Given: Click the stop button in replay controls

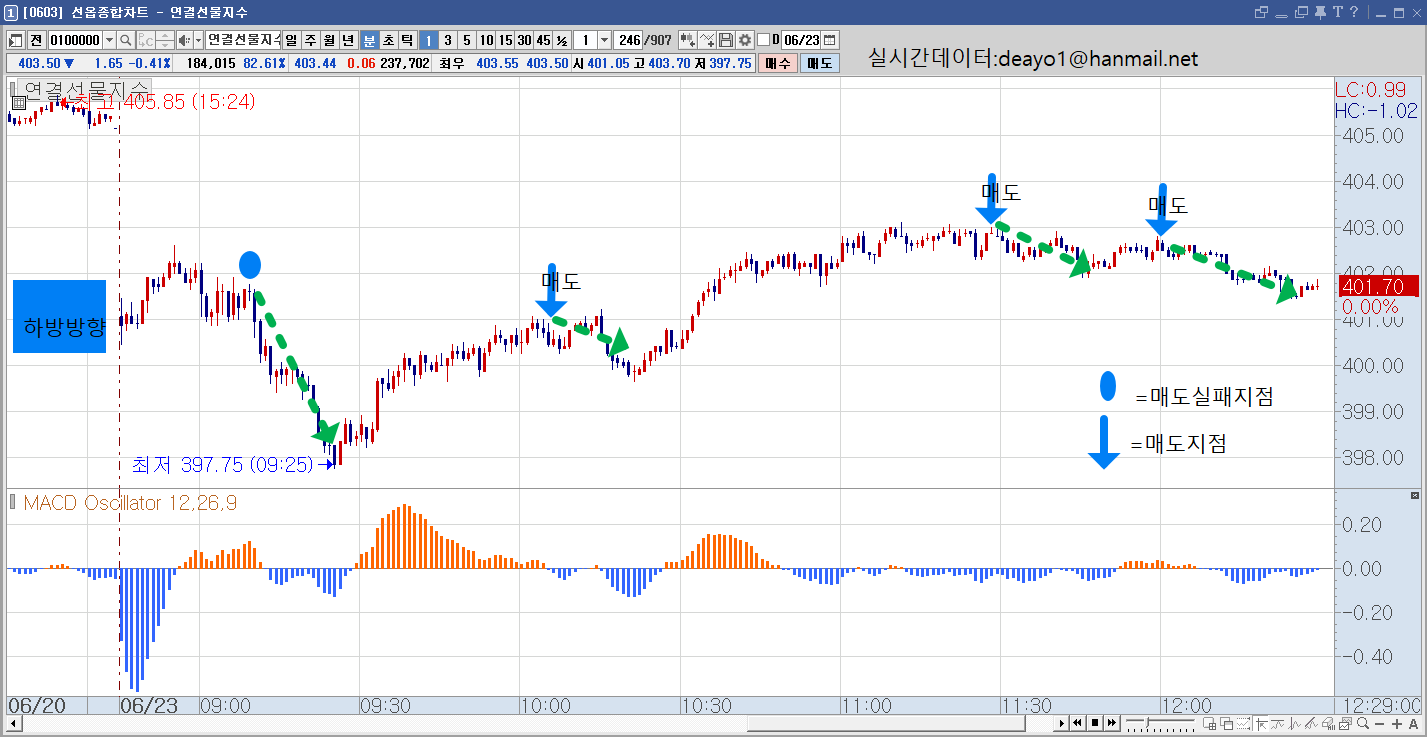Looking at the screenshot, I should (1095, 723).
